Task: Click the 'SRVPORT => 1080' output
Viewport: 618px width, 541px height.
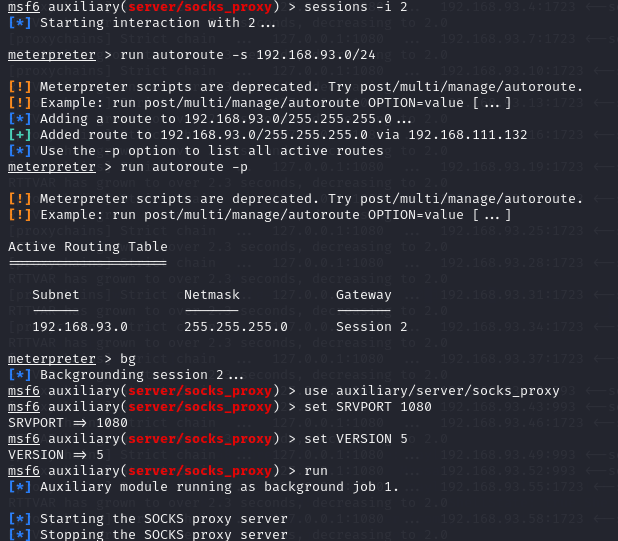Action: click(68, 423)
